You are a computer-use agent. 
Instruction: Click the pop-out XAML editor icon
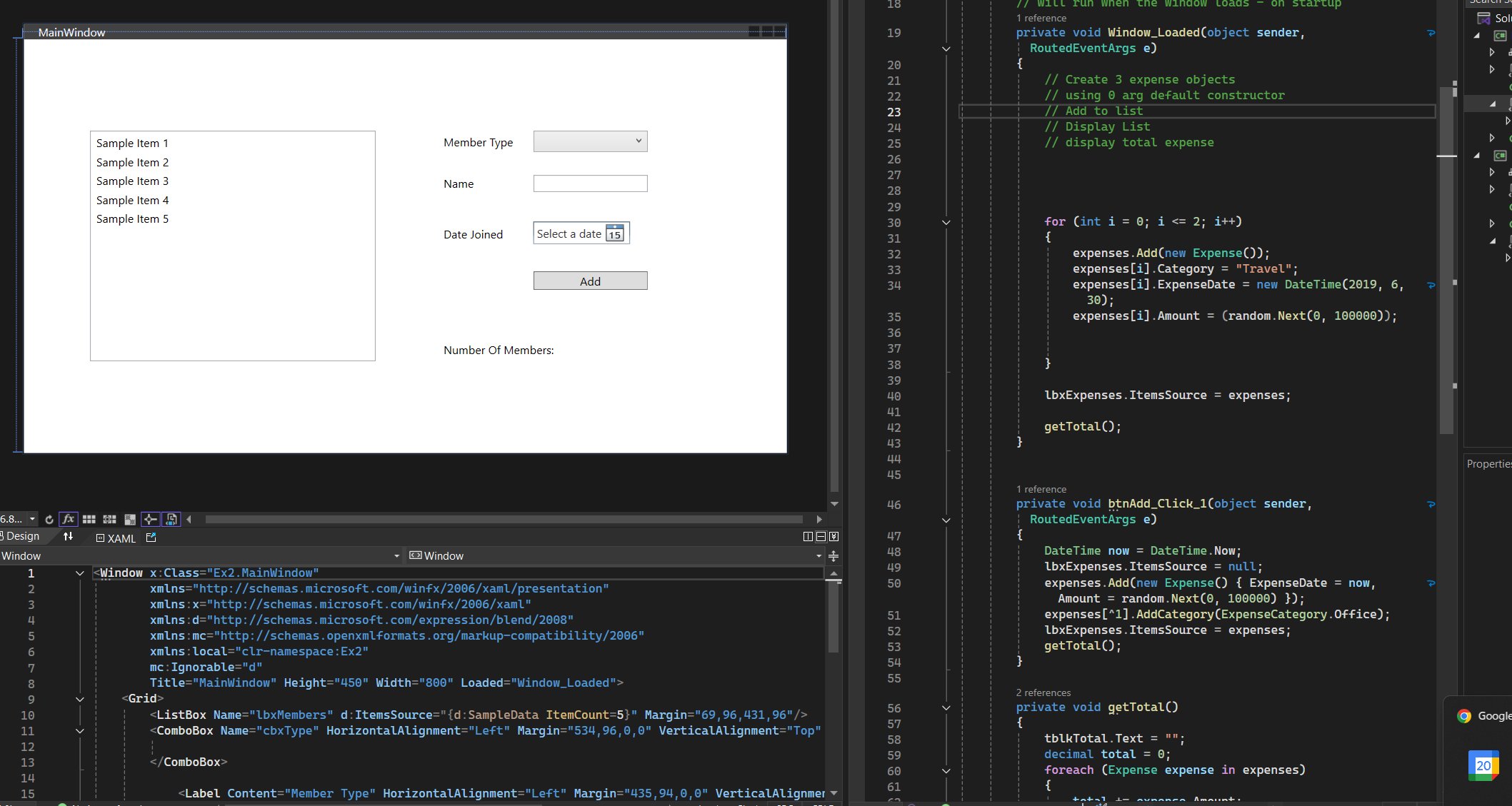coord(151,537)
